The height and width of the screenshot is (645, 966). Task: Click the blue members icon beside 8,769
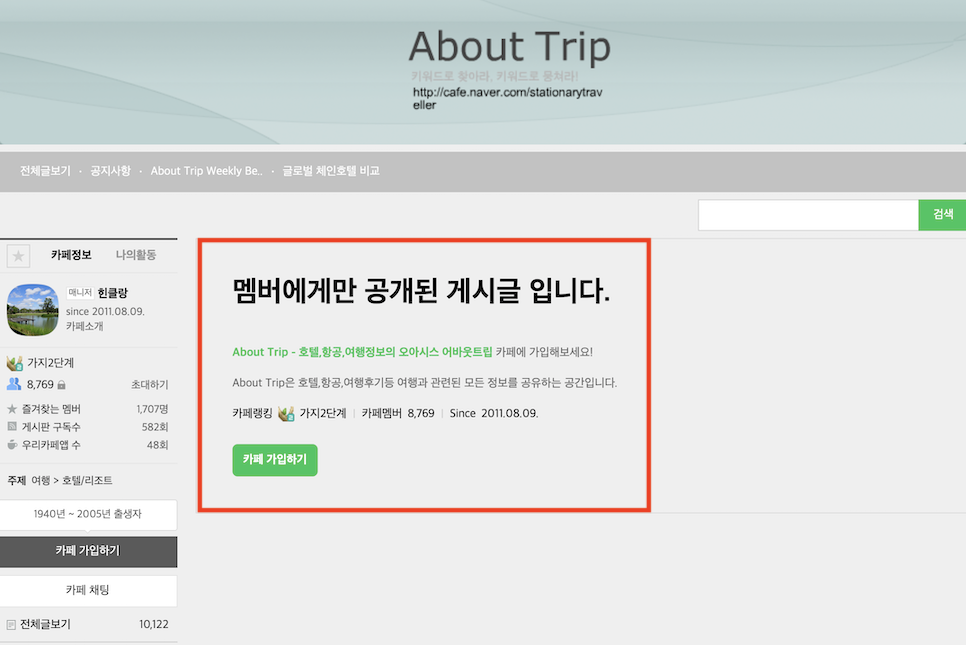coord(14,384)
